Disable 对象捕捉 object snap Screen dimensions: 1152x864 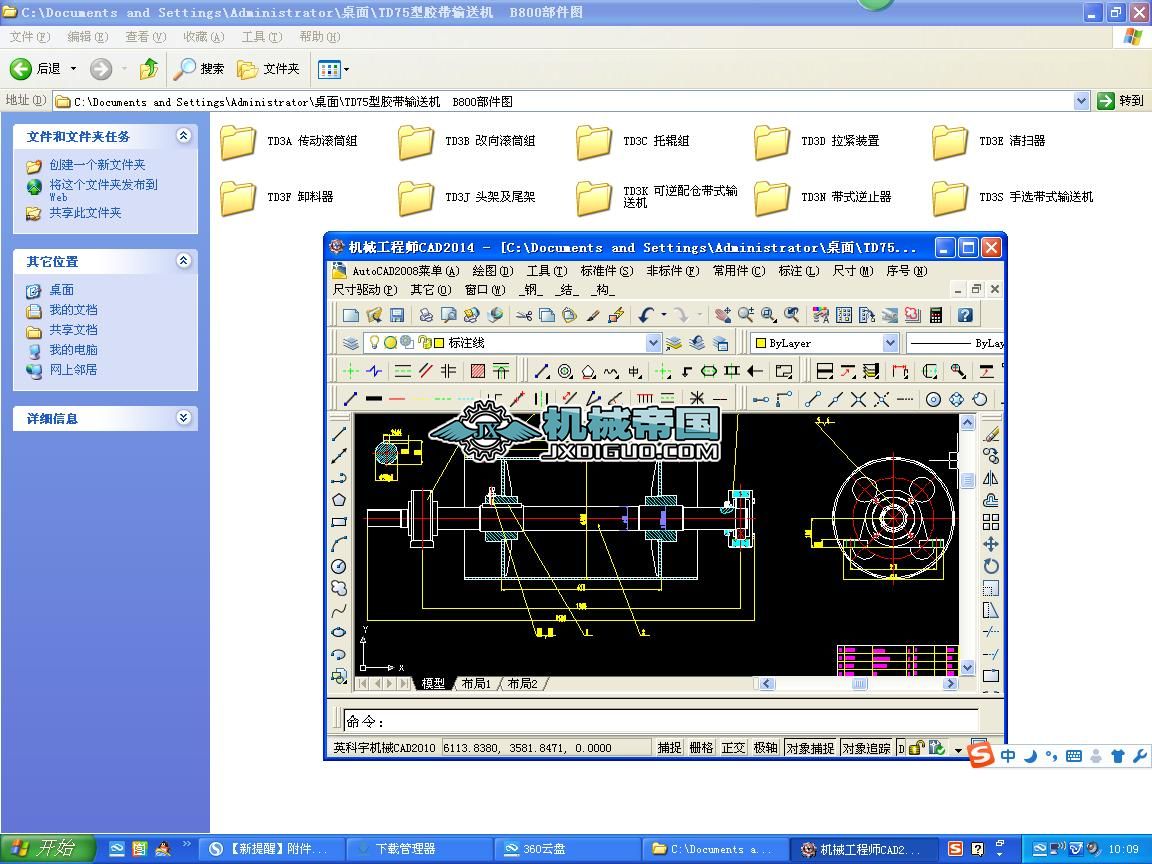(809, 748)
